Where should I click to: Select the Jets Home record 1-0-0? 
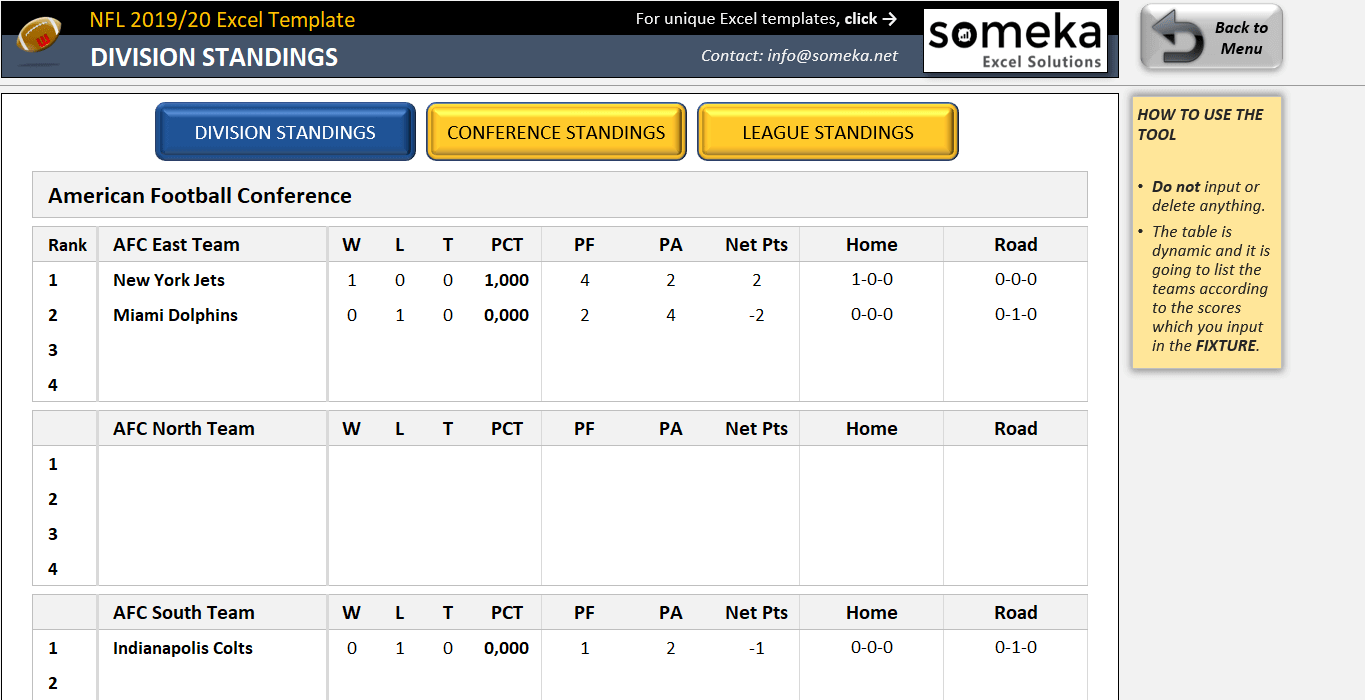[x=872, y=280]
